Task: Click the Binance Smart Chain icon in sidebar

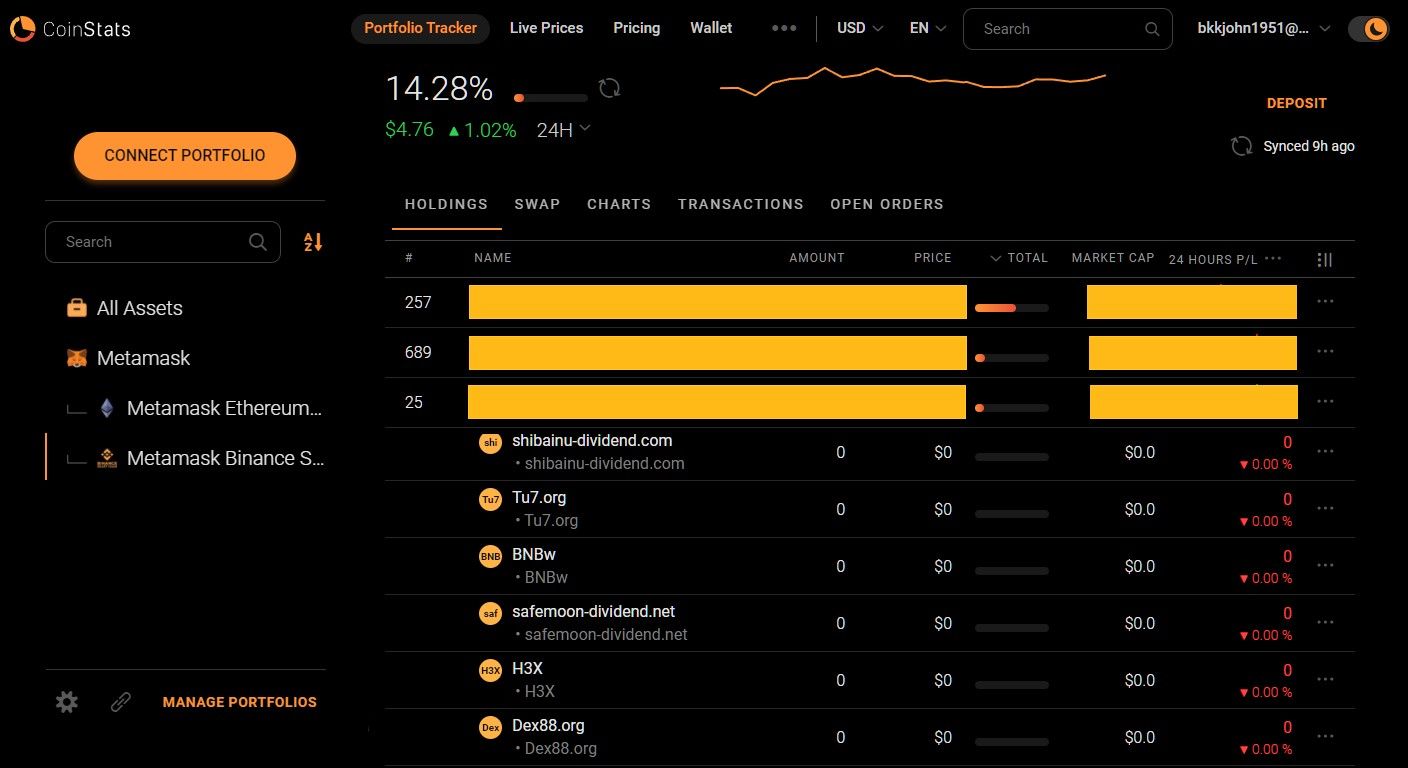Action: 107,458
